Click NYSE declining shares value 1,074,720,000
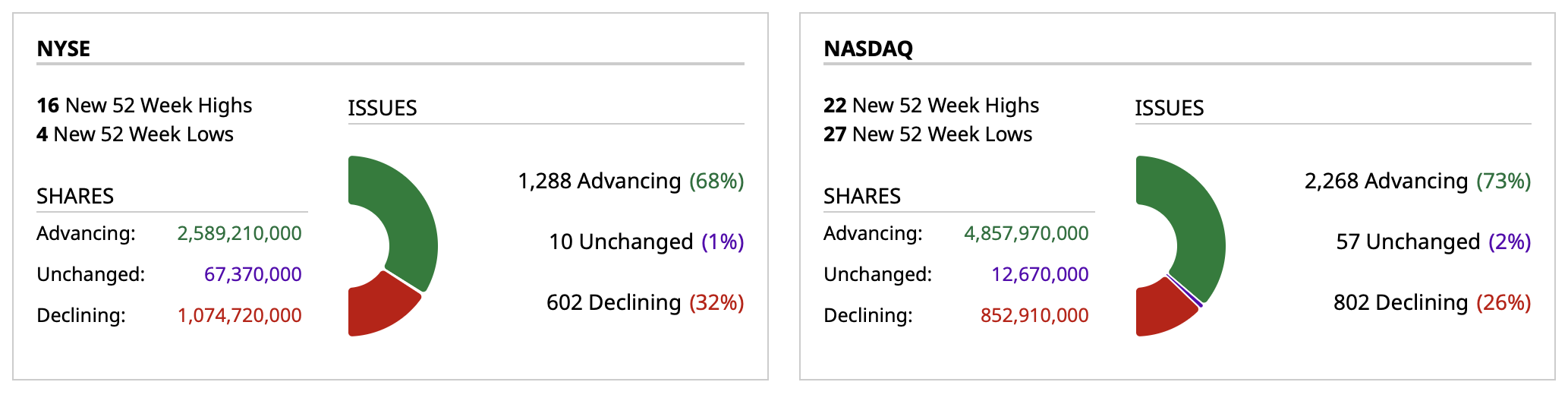This screenshot has width=1568, height=401. point(239,315)
